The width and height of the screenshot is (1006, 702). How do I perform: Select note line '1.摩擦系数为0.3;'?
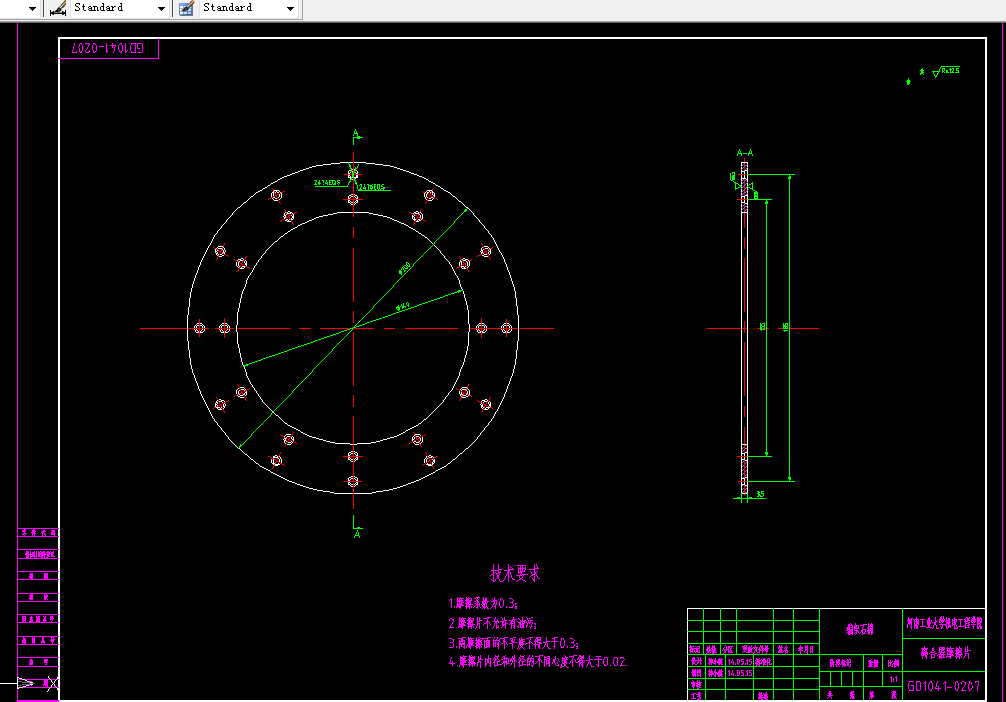tap(483, 603)
